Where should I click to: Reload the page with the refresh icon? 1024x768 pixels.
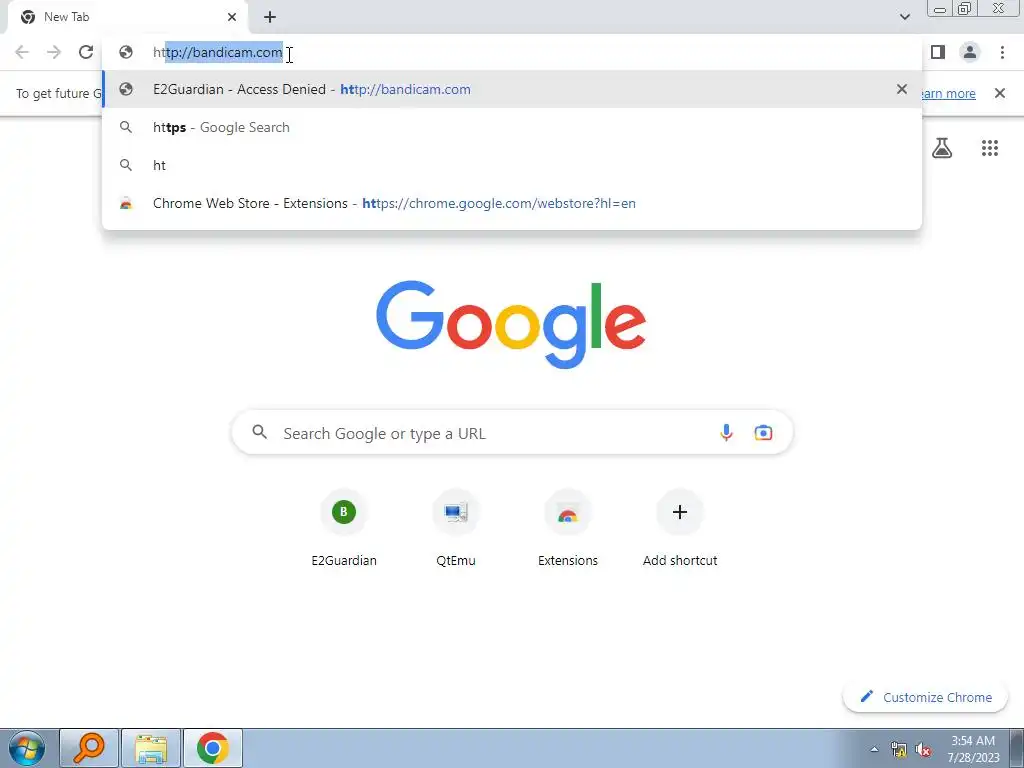[86, 52]
